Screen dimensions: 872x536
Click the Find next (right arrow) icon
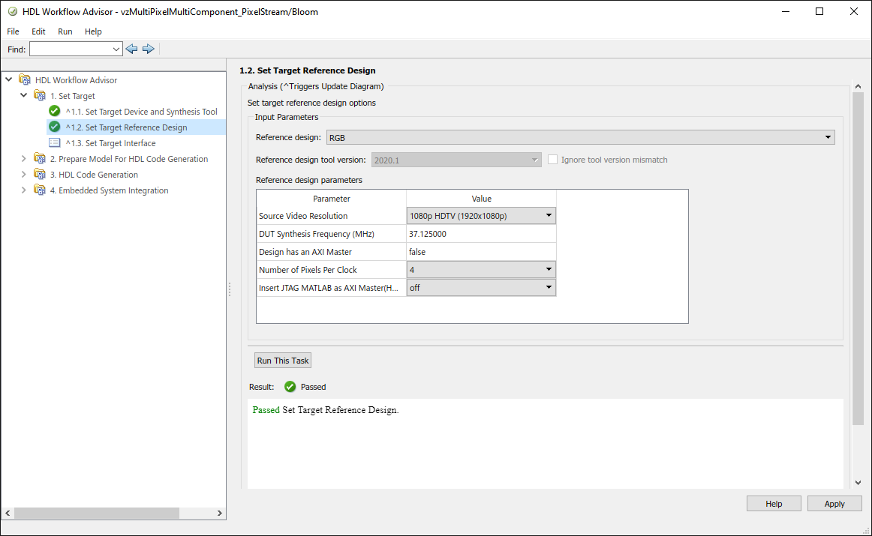tap(148, 49)
